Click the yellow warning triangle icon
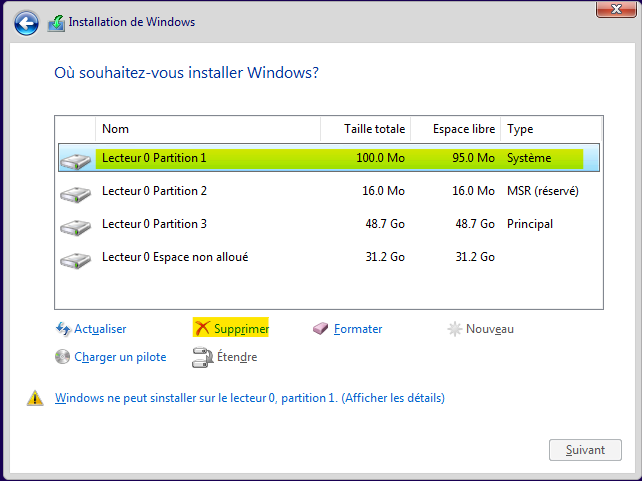Screen dimensions: 642x481 [36, 398]
